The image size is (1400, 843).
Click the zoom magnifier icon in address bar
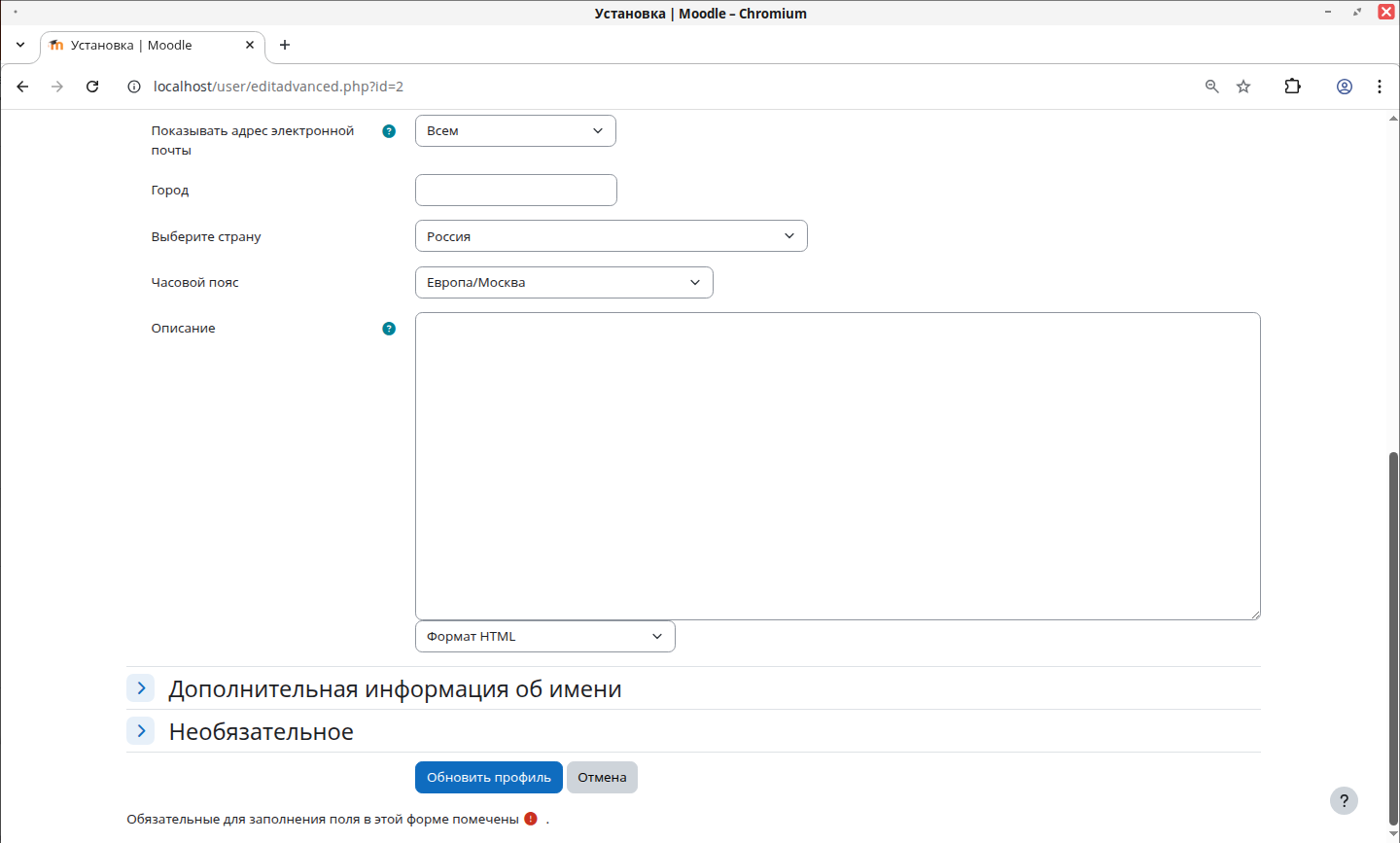click(1212, 87)
